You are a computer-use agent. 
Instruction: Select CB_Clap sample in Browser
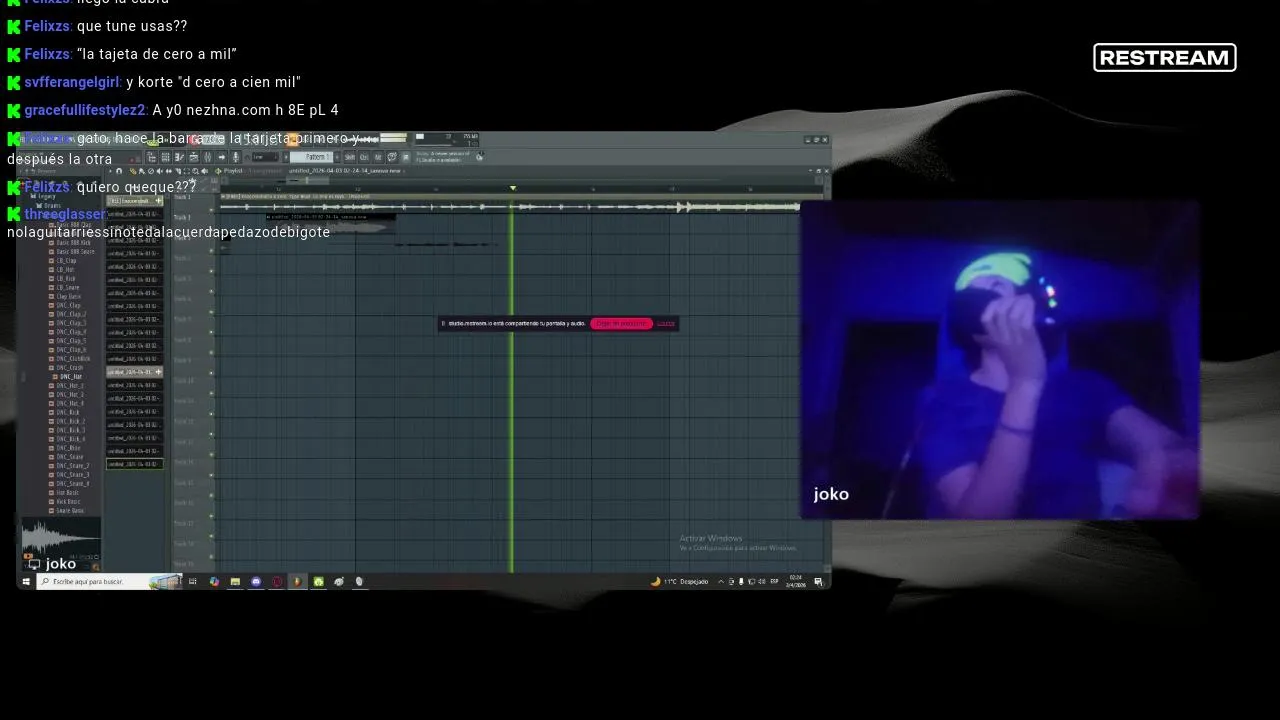click(x=64, y=260)
